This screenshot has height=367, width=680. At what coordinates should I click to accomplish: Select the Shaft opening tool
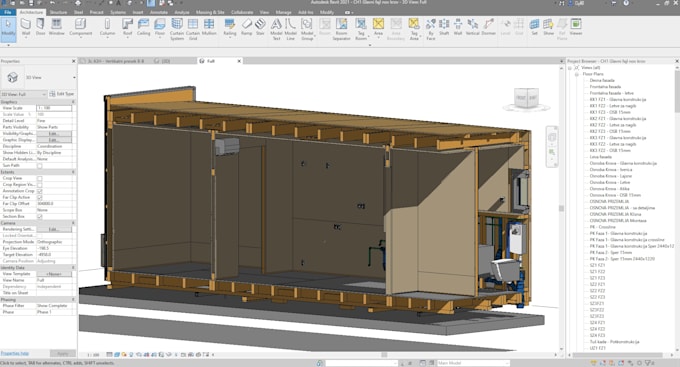click(x=444, y=27)
